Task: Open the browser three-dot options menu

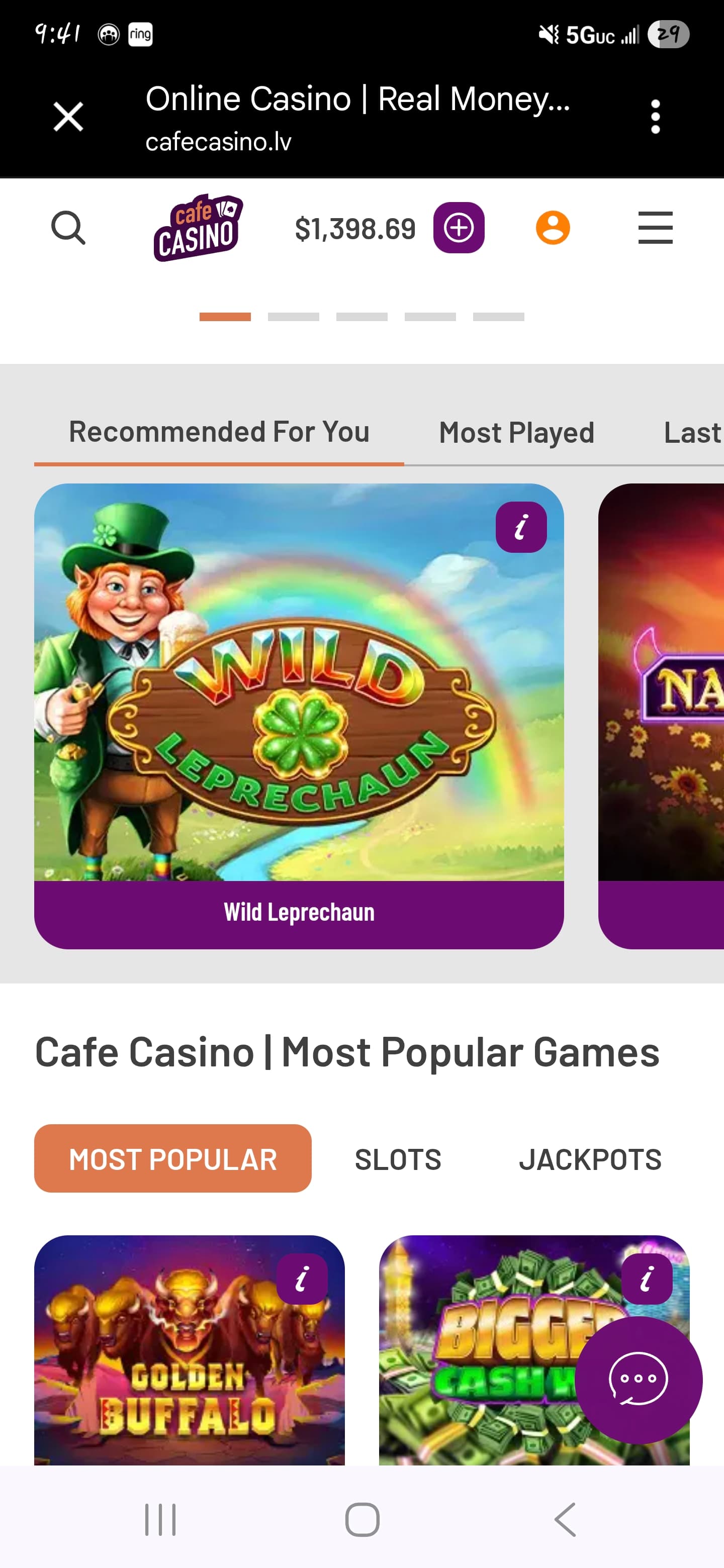Action: coord(655,117)
